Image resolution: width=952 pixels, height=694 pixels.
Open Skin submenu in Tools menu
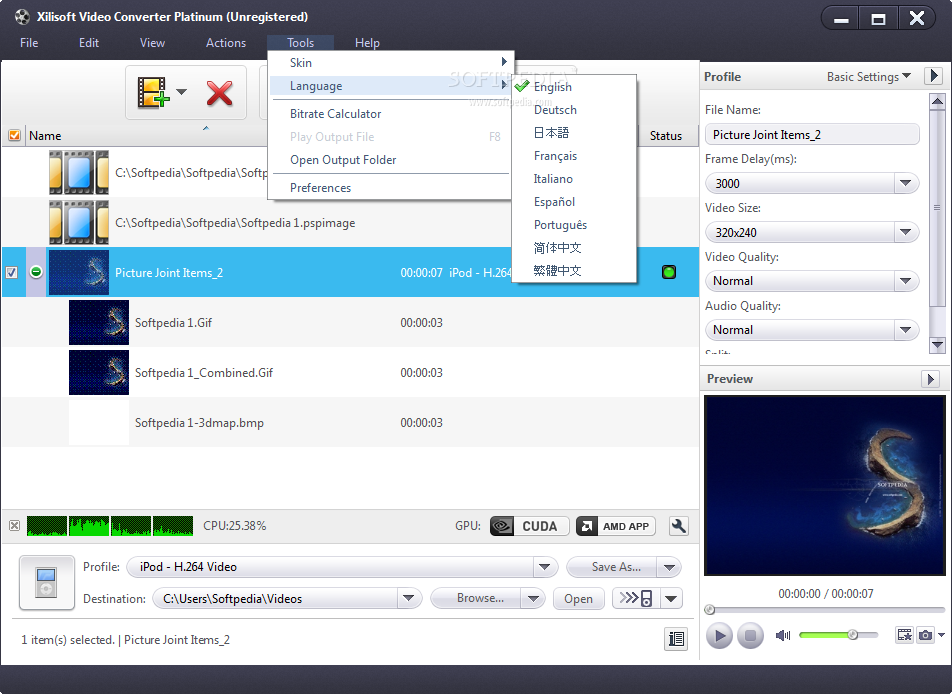(390, 63)
